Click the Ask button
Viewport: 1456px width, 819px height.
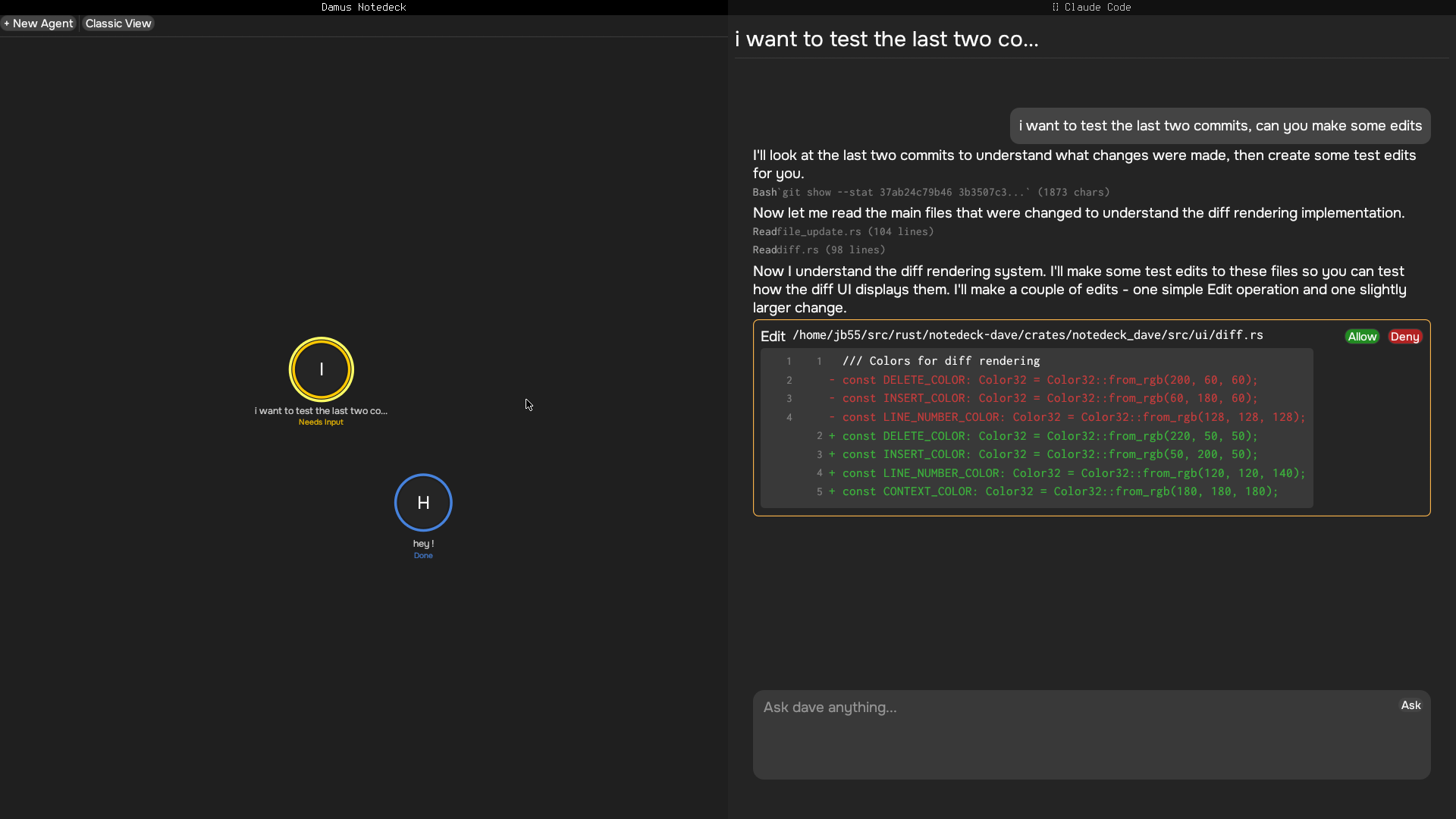coord(1410,705)
